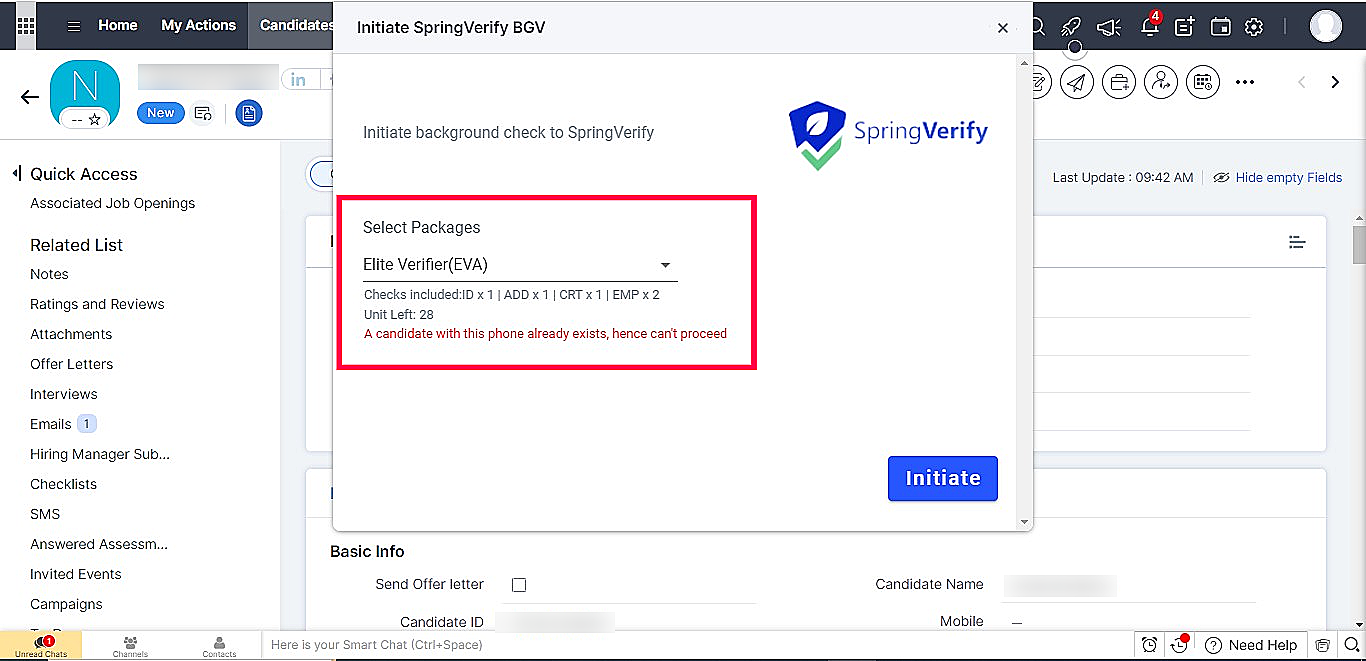Collapse the Quick Access sidebar
The image size is (1366, 661).
click(16, 174)
